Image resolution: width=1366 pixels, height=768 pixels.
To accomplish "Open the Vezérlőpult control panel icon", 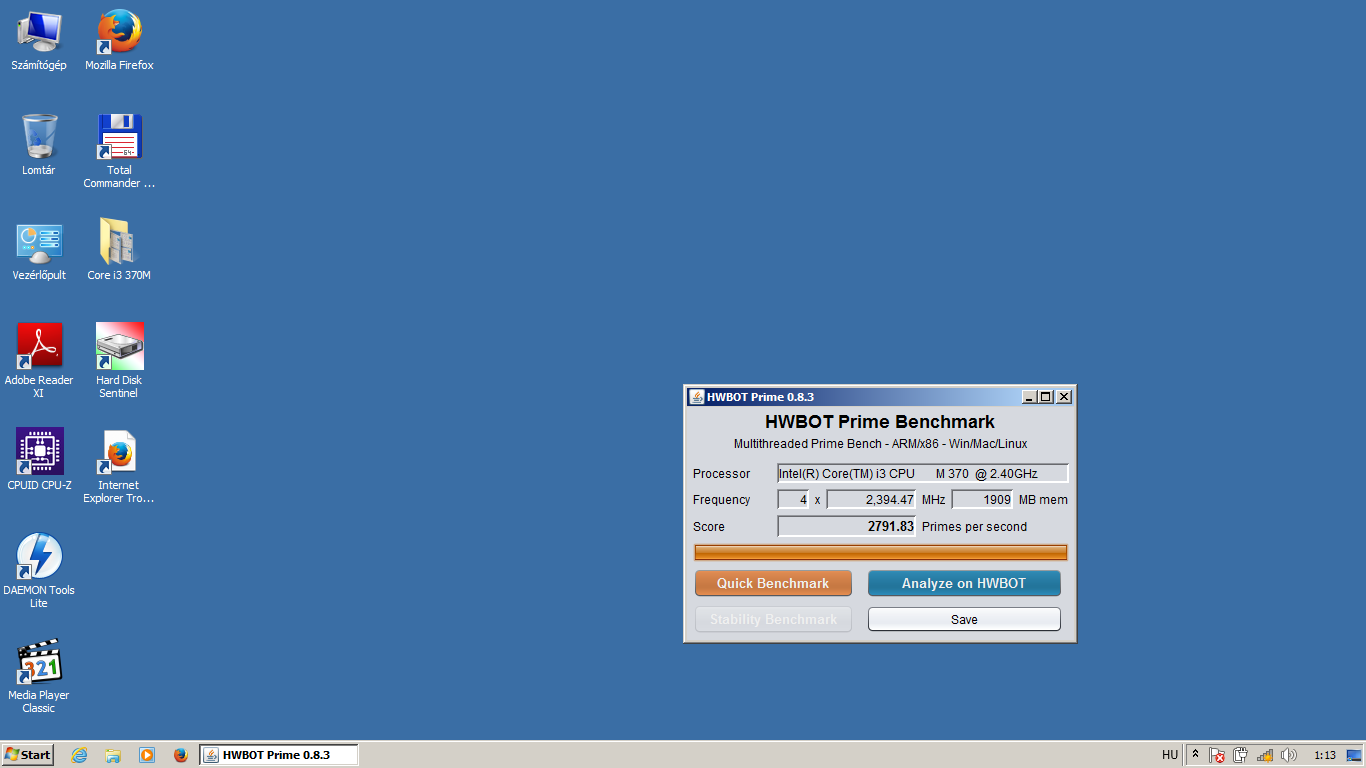I will click(39, 250).
